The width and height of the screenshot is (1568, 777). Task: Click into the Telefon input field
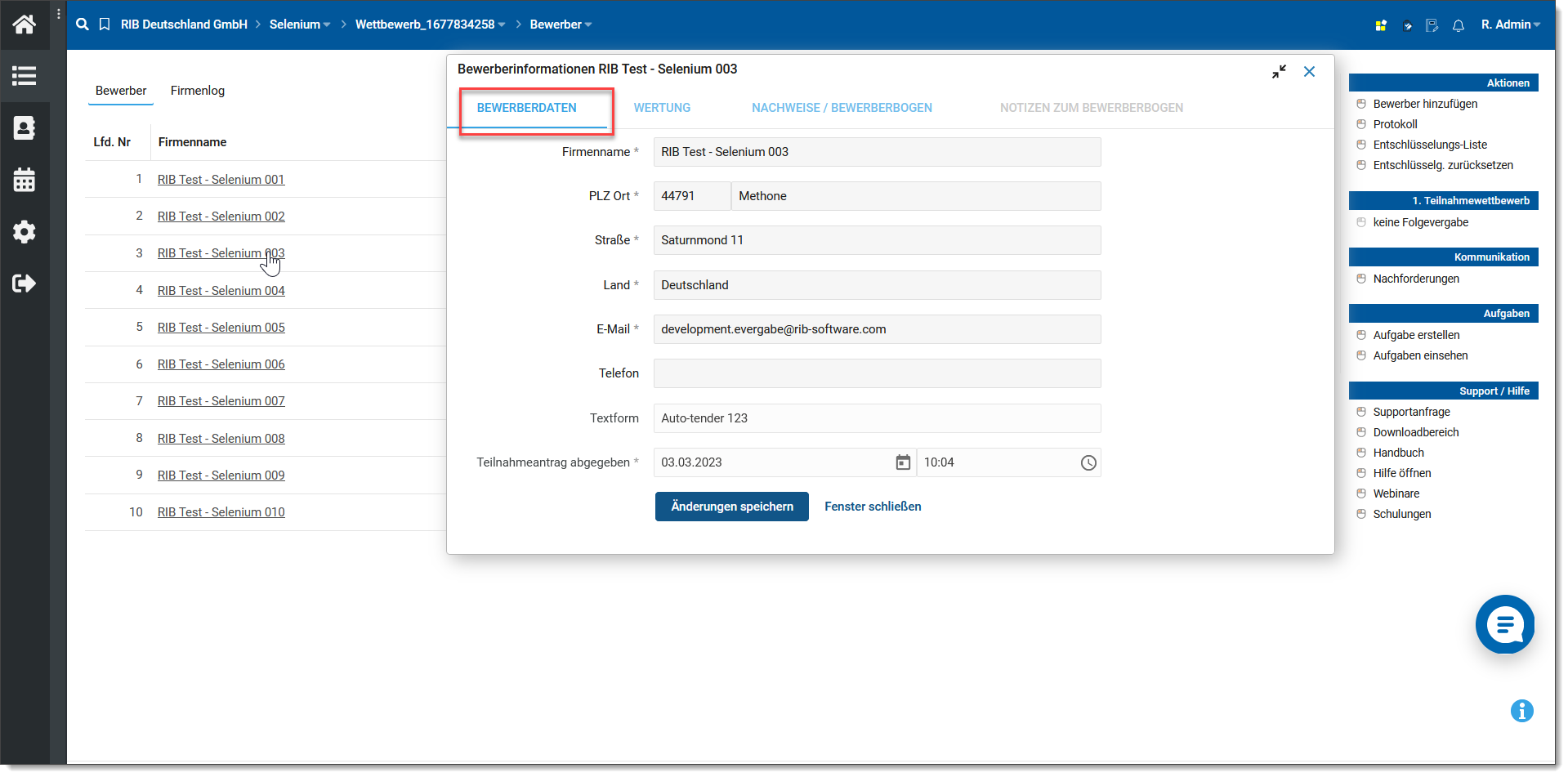point(877,373)
